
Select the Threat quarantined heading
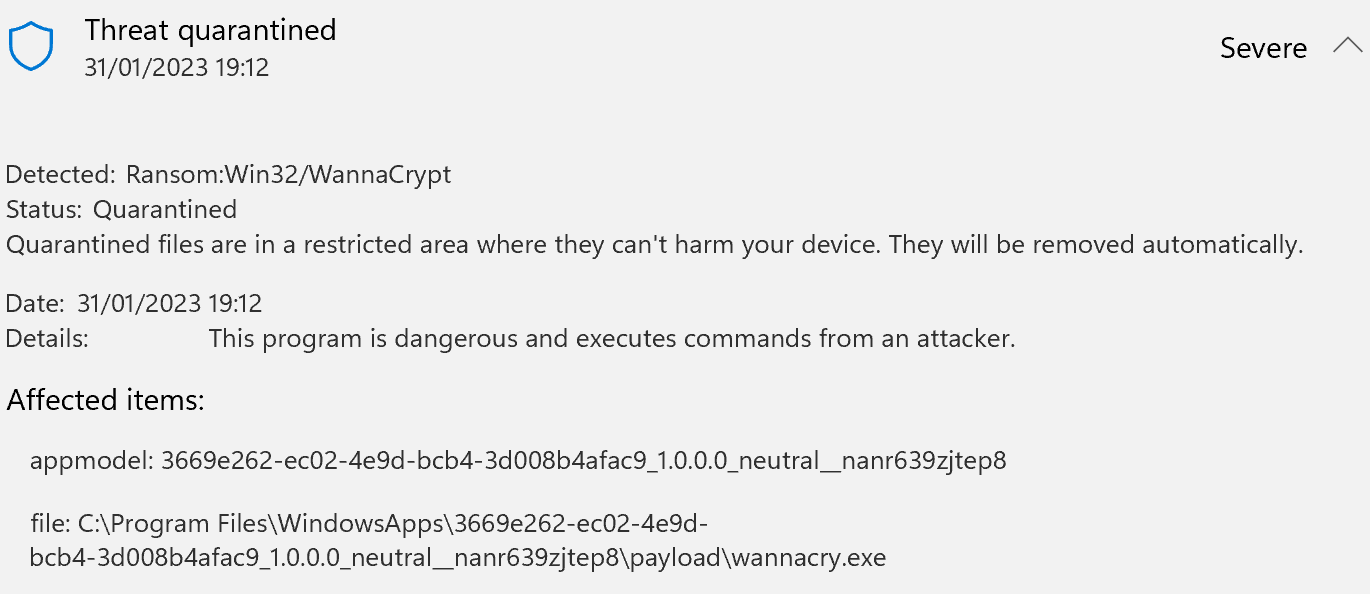click(210, 30)
